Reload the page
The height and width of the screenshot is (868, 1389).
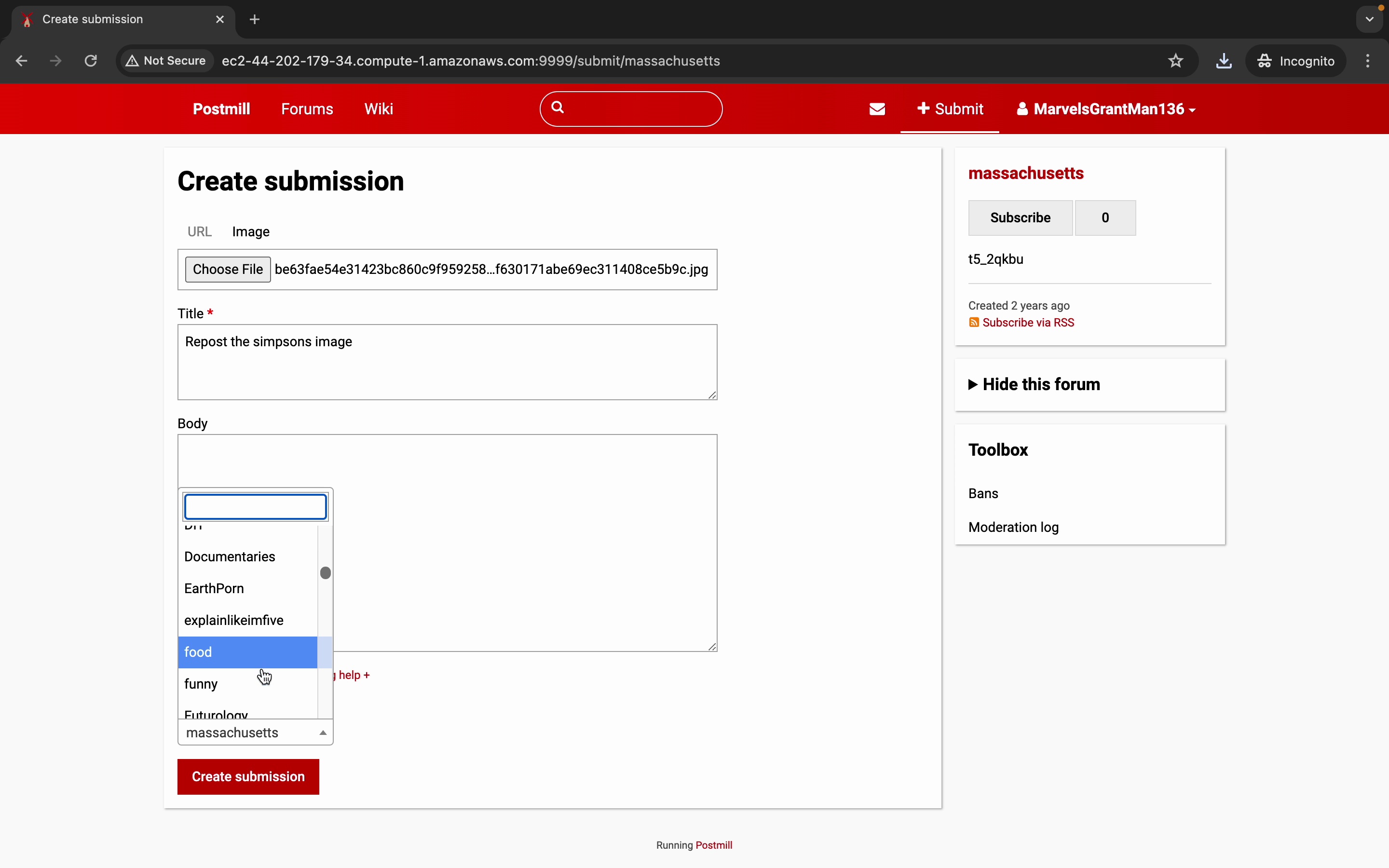[x=91, y=61]
